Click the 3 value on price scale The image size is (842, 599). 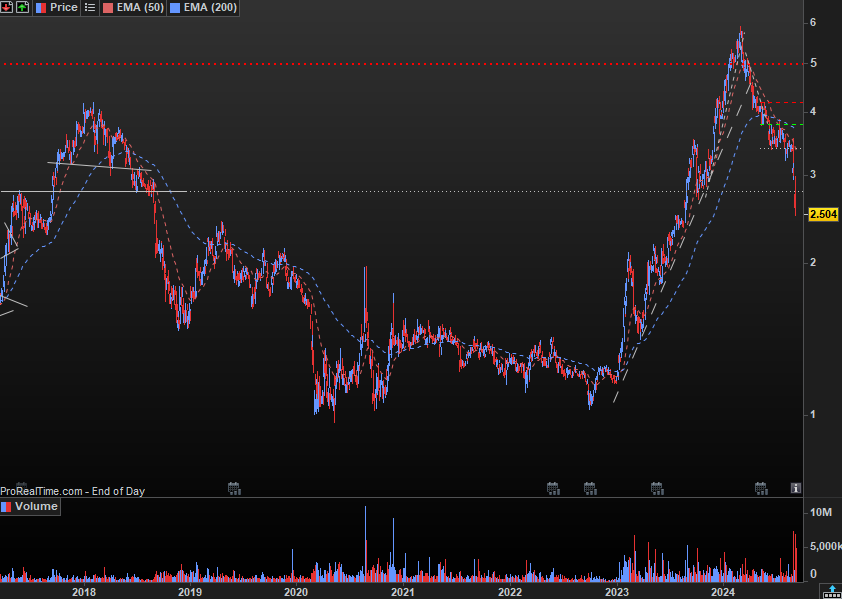[813, 174]
